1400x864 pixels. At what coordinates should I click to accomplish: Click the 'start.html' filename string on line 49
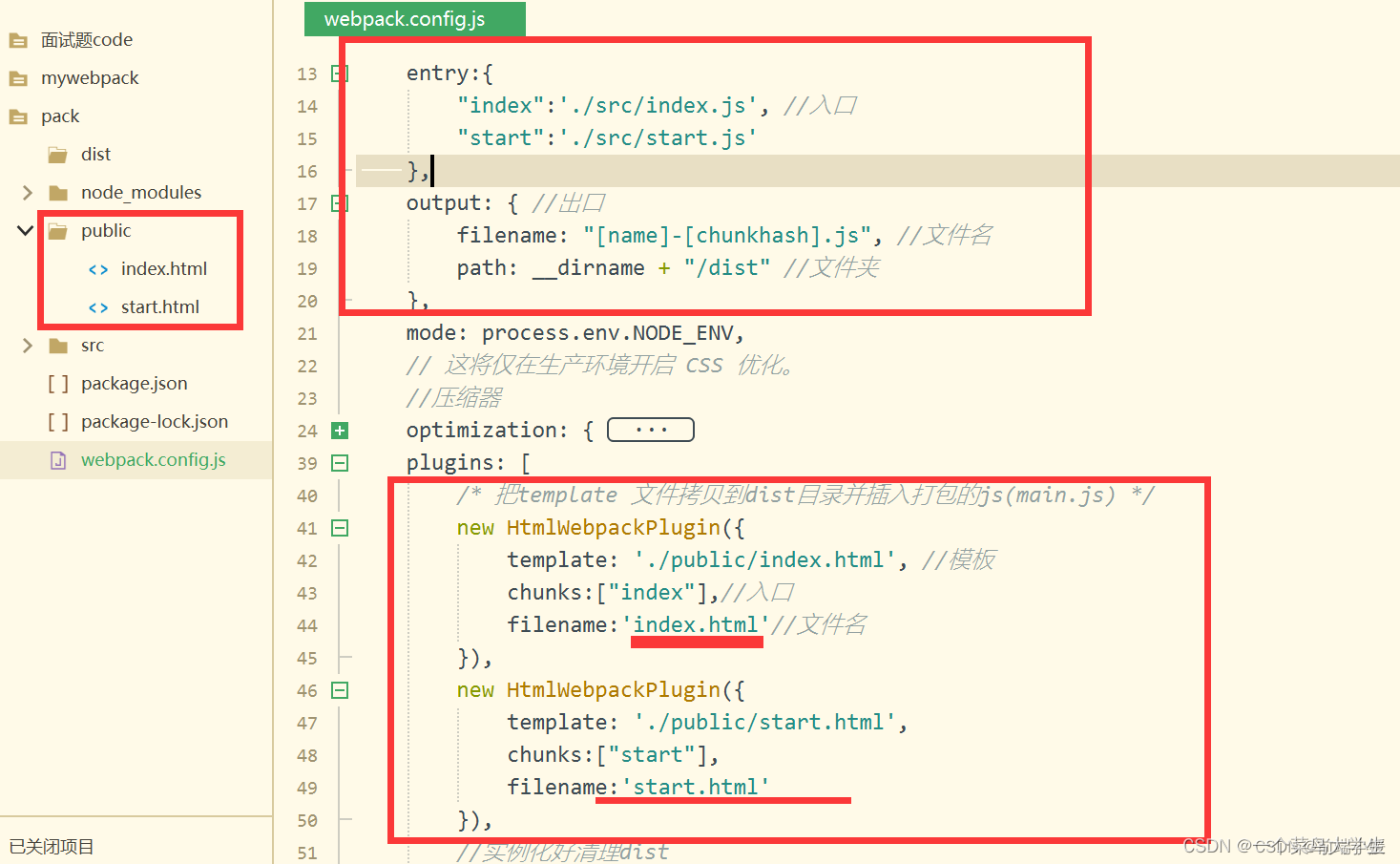click(696, 787)
